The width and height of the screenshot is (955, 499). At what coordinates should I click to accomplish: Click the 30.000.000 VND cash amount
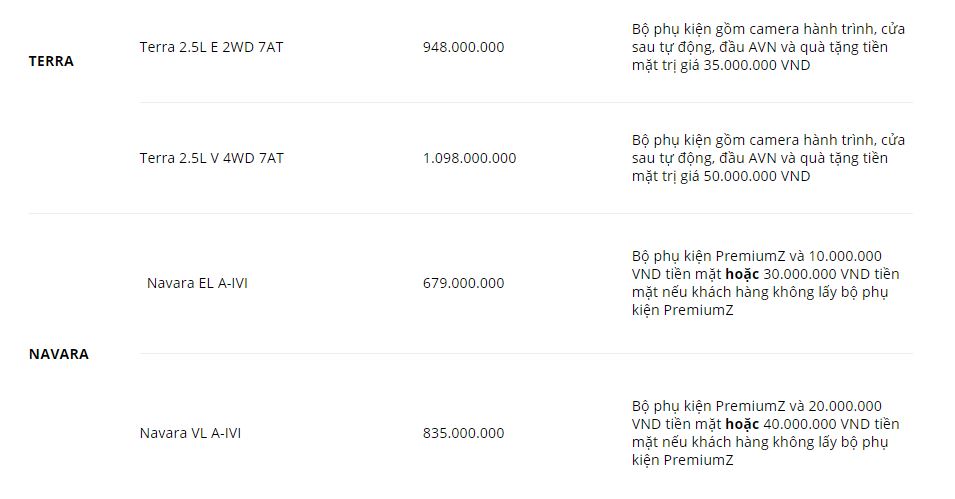click(x=824, y=274)
